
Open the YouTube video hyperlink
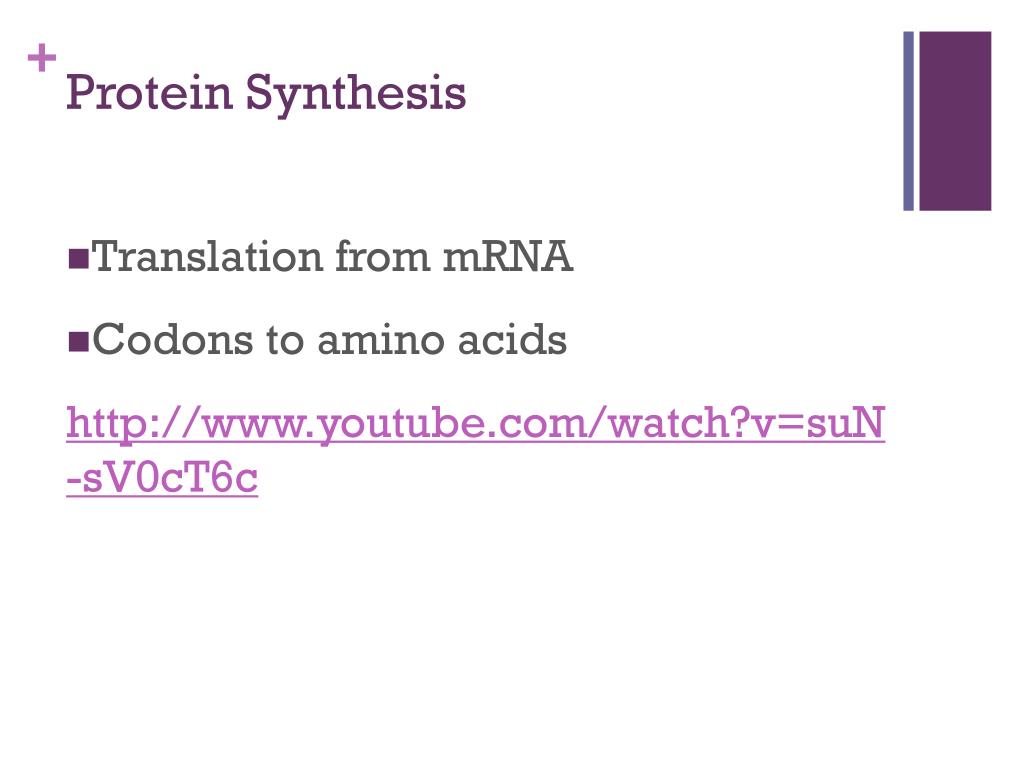(x=475, y=451)
